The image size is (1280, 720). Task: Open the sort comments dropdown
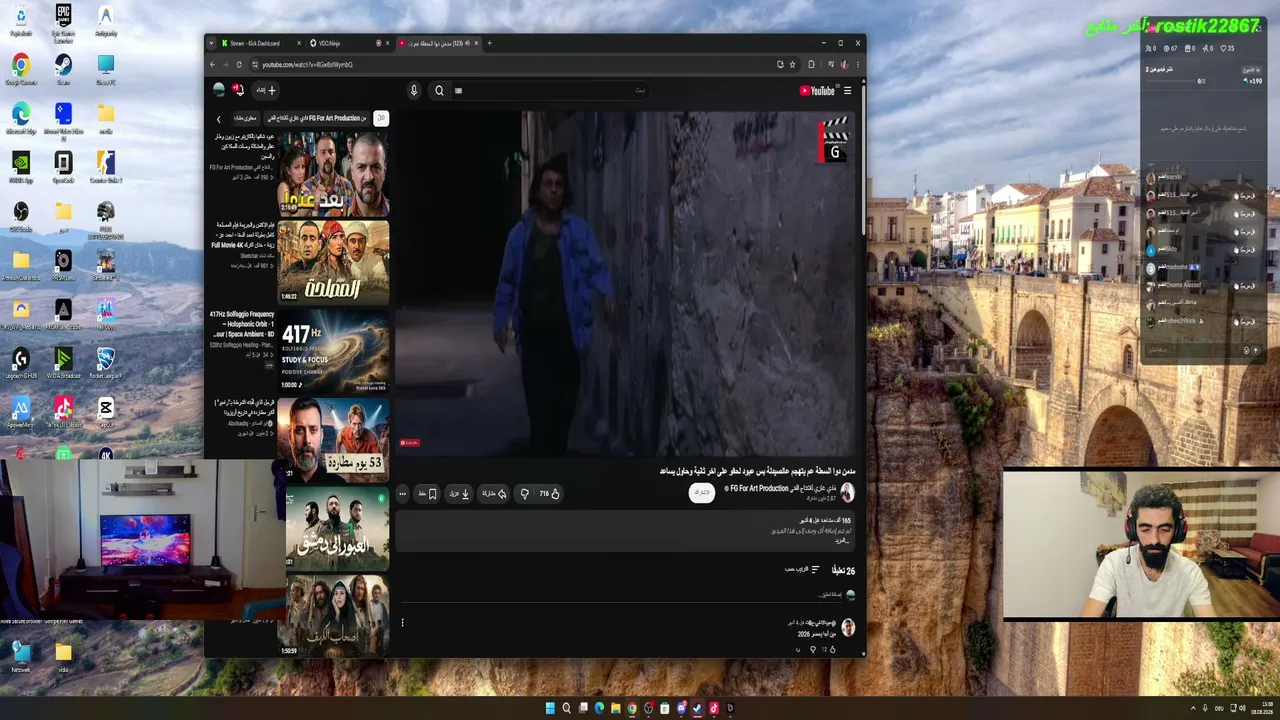pos(802,570)
